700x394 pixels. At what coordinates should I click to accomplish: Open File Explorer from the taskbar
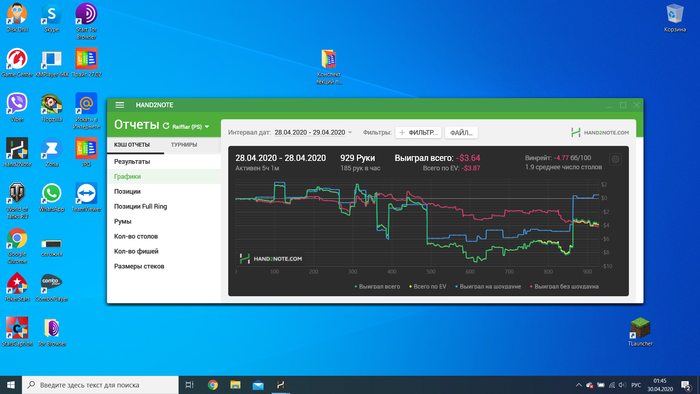pyautogui.click(x=235, y=385)
